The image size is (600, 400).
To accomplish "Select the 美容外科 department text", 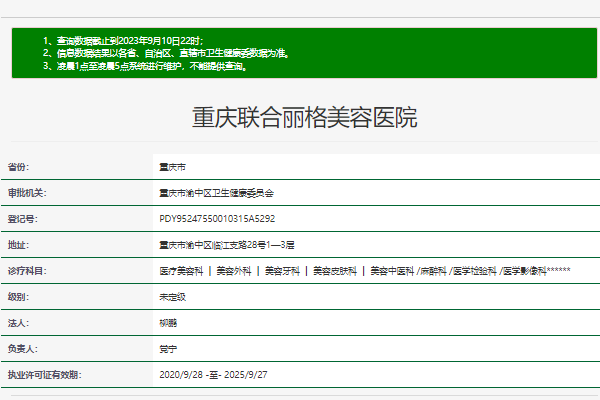I will [x=234, y=271].
